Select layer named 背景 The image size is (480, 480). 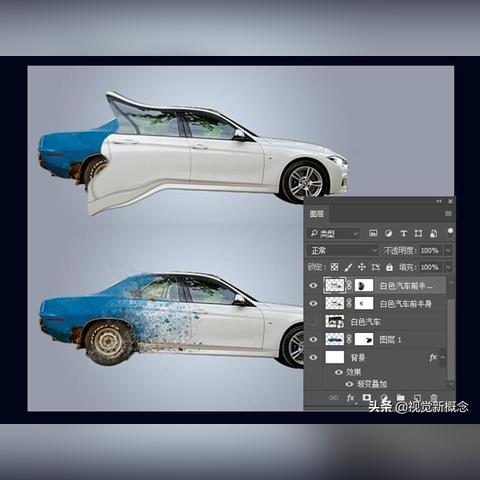[358, 358]
